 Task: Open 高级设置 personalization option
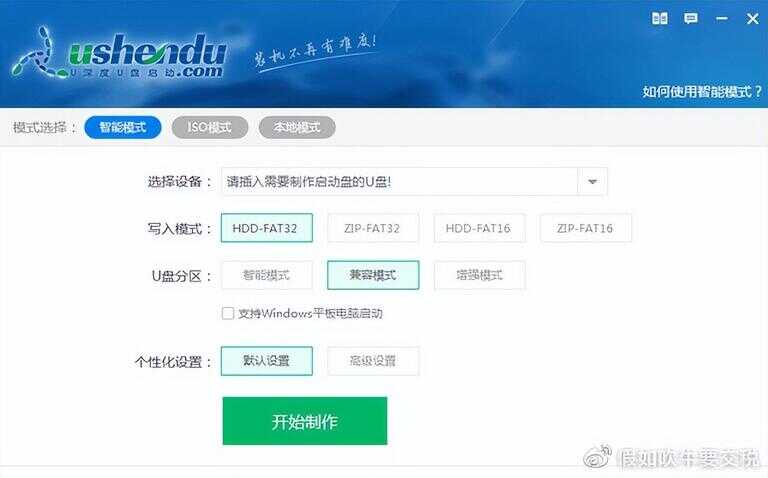(373, 361)
